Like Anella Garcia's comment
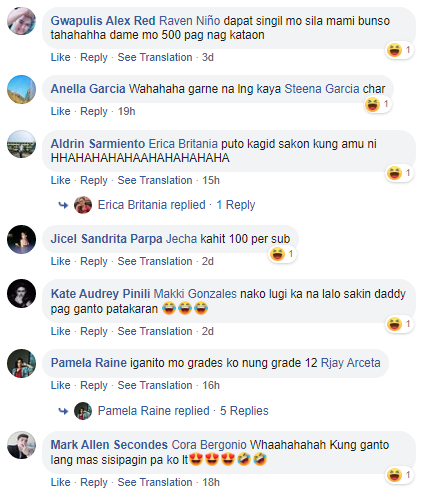Viewport: 441px width, 492px height. click(x=60, y=111)
